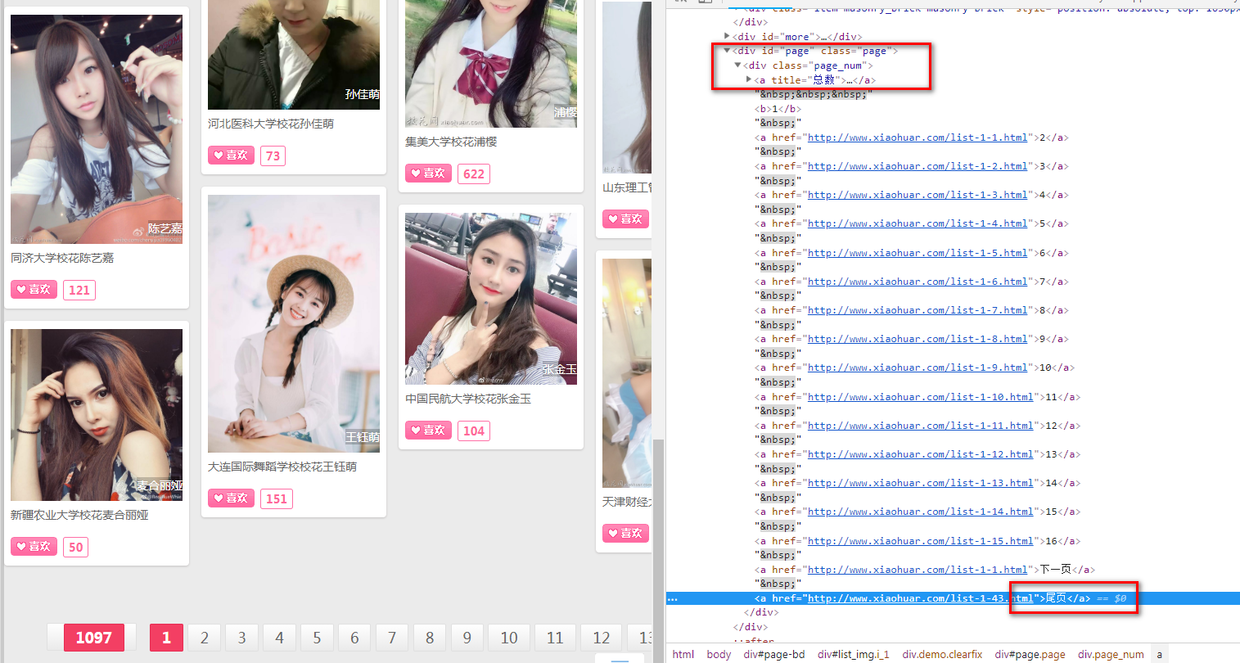1240x663 pixels.
Task: Go to pagination page 2
Action: pos(204,638)
